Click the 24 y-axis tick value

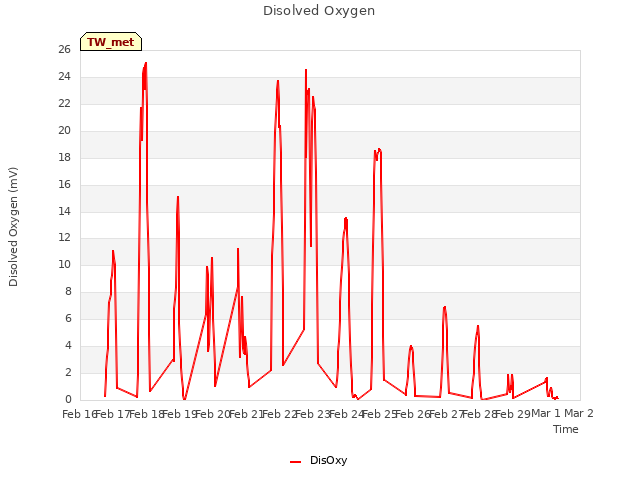[x=64, y=76]
